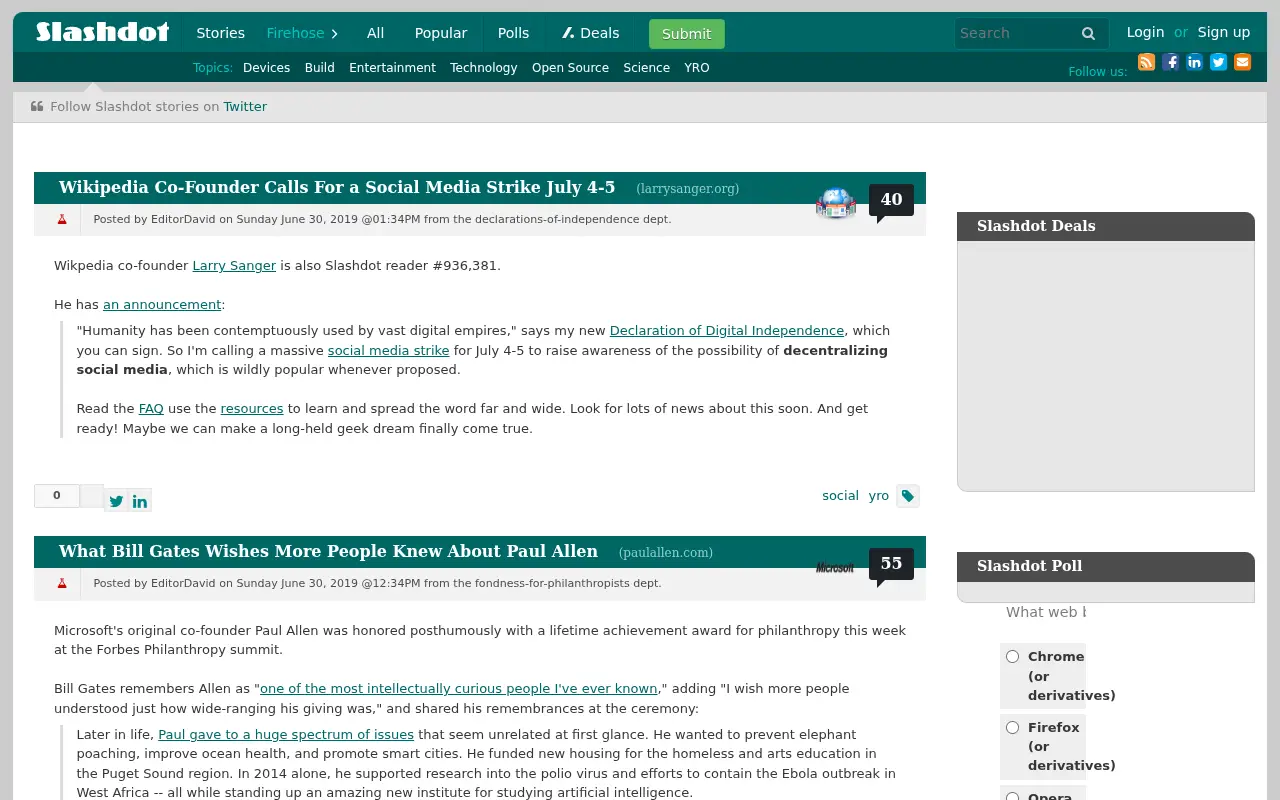
Task: Open 'most intellectually curious people' link
Action: click(x=459, y=688)
